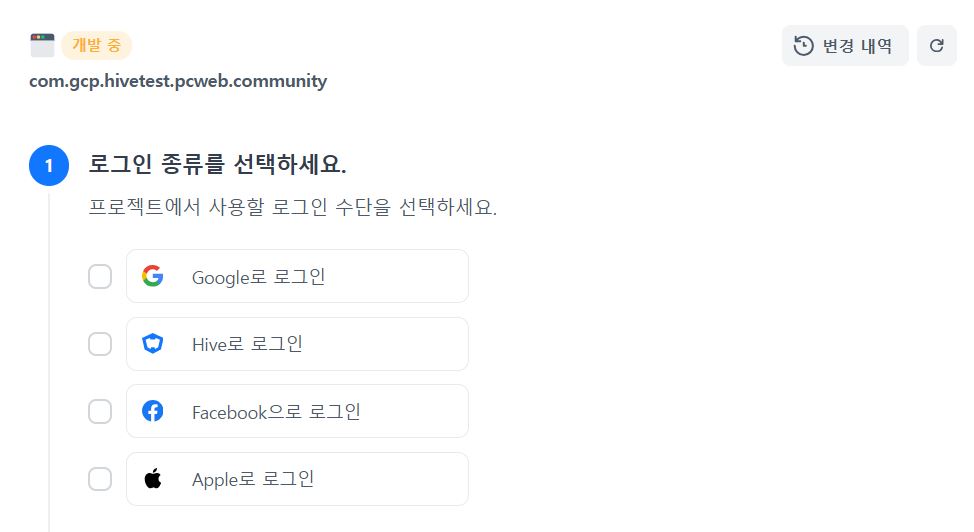
Task: Click the history clock icon
Action: point(803,46)
